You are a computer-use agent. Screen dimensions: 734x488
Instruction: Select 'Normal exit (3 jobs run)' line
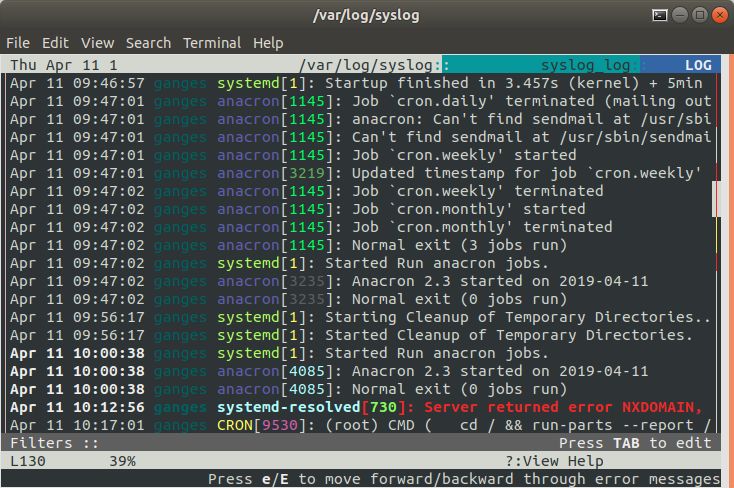289,245
